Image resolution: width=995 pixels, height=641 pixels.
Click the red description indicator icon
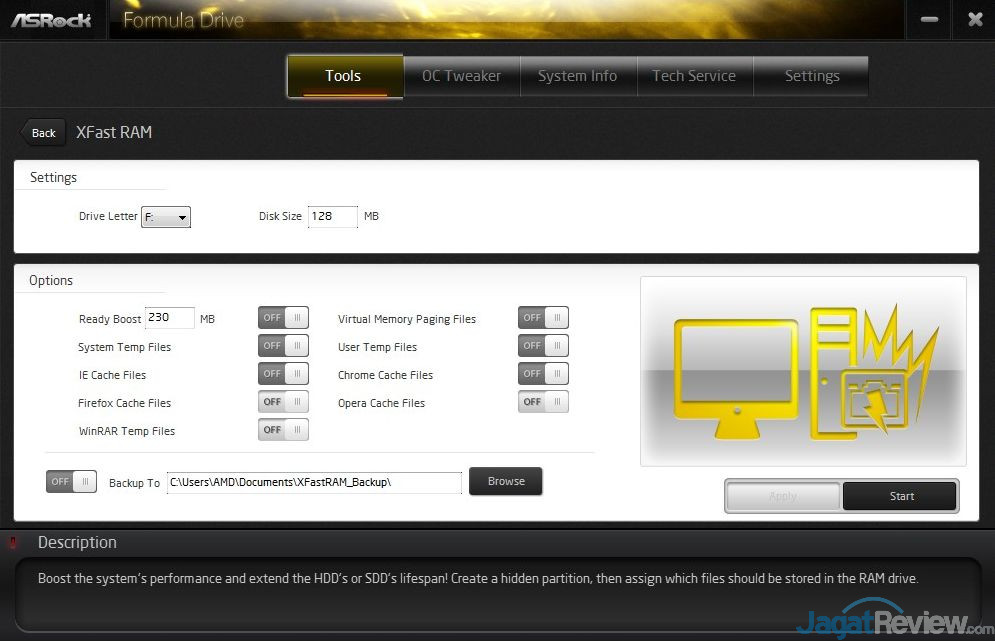pyautogui.click(x=12, y=542)
